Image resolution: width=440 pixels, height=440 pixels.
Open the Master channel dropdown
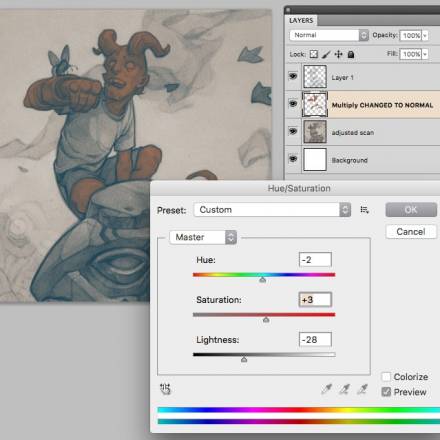point(203,237)
